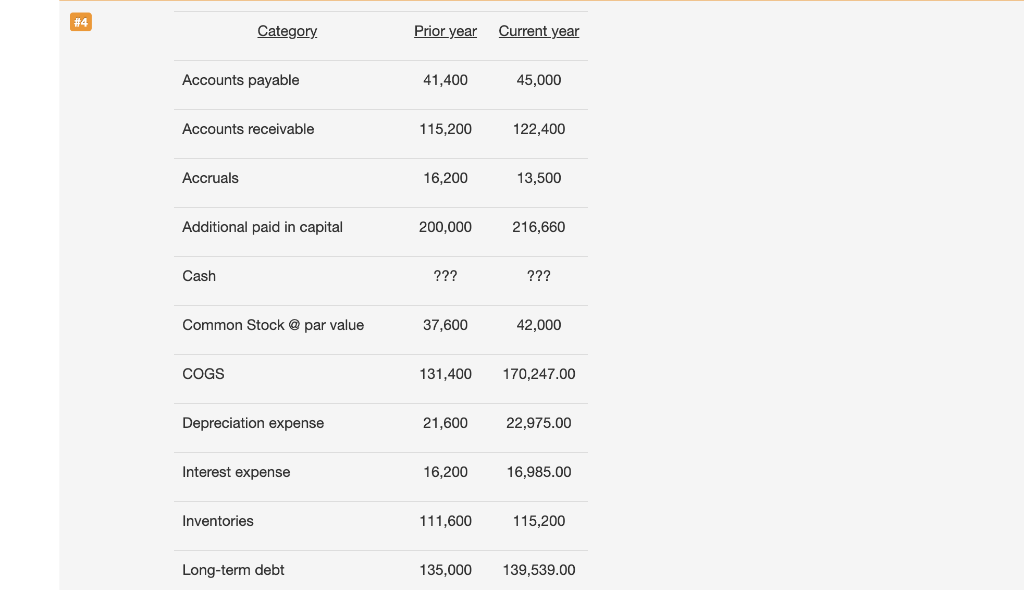The height and width of the screenshot is (590, 1024).
Task: Click the Current year column header
Action: point(538,31)
